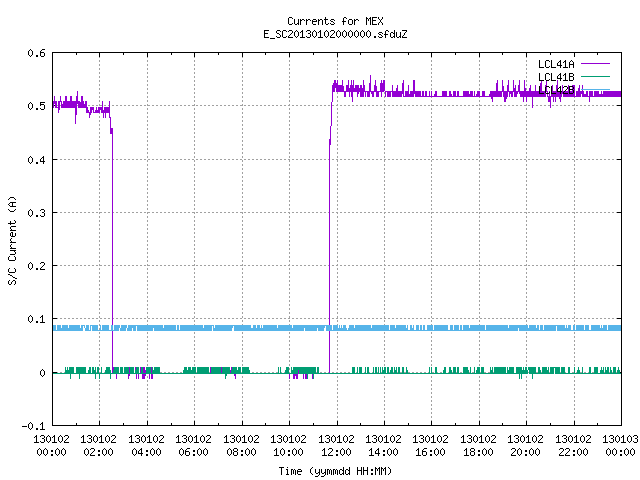This screenshot has height=480, width=640.
Task: Click the 130102 00:00 time tick label
Action: pos(51,445)
